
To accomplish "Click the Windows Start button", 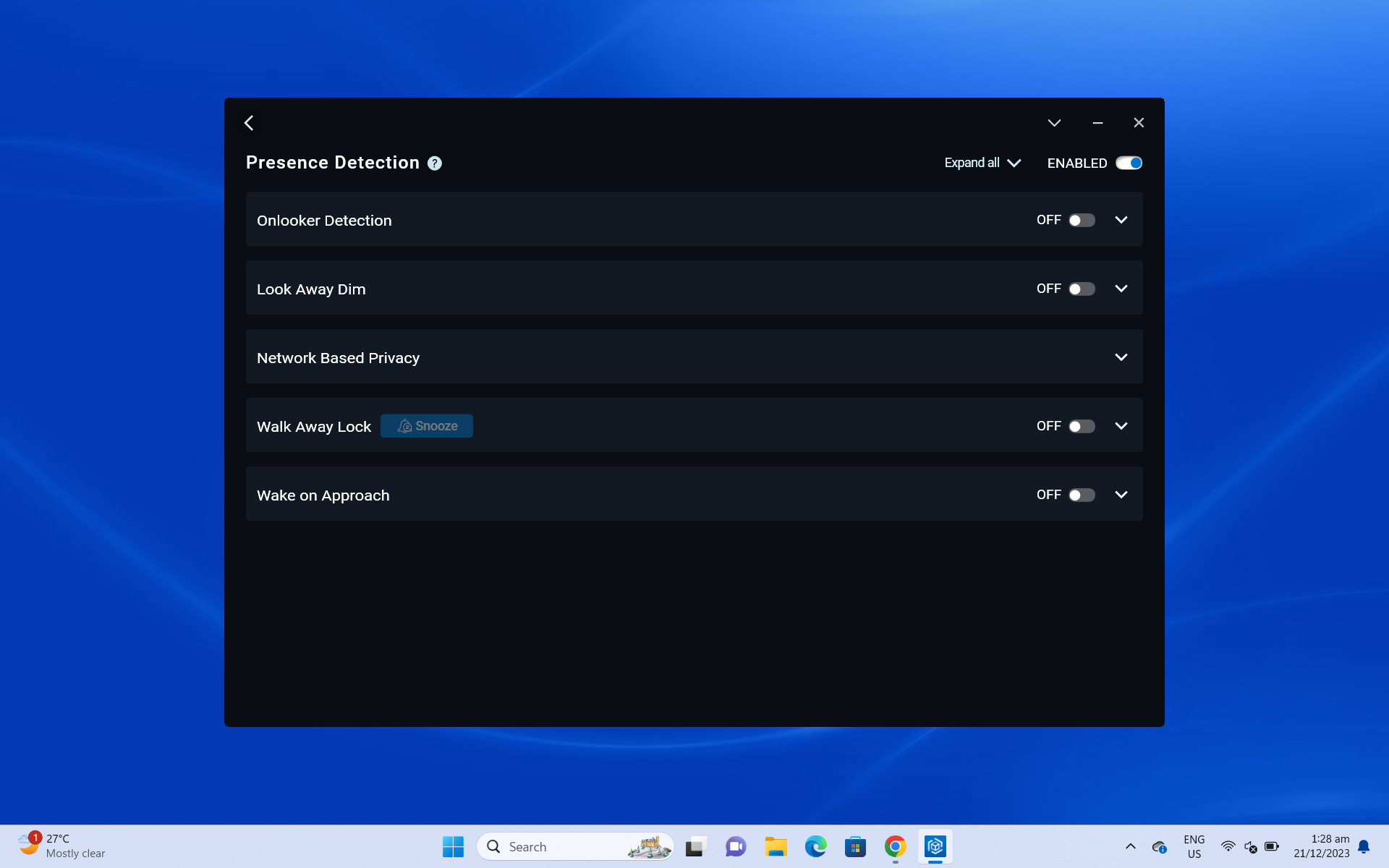I will coord(453,846).
